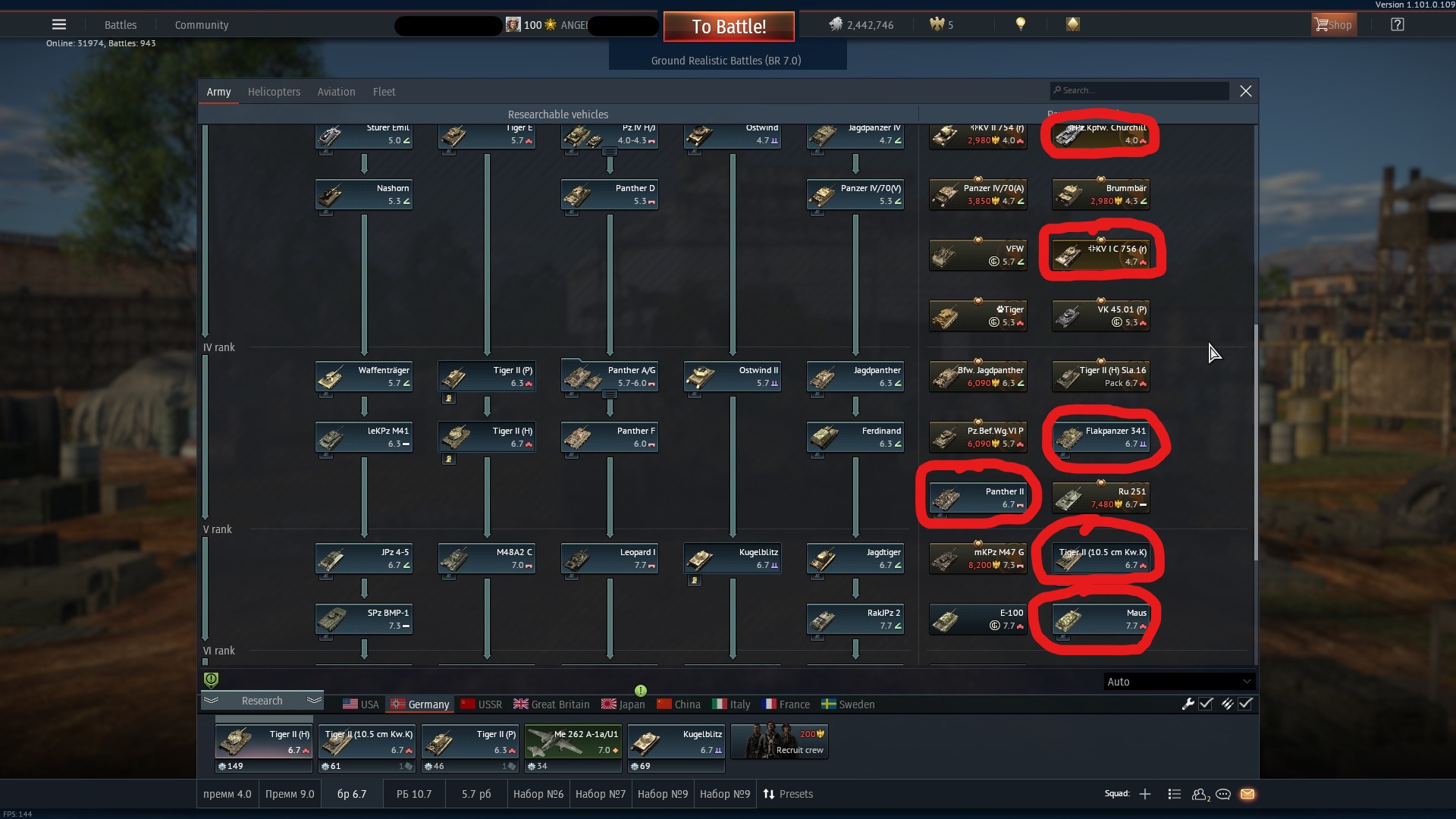Switch to the Helicopters tab

[x=274, y=92]
